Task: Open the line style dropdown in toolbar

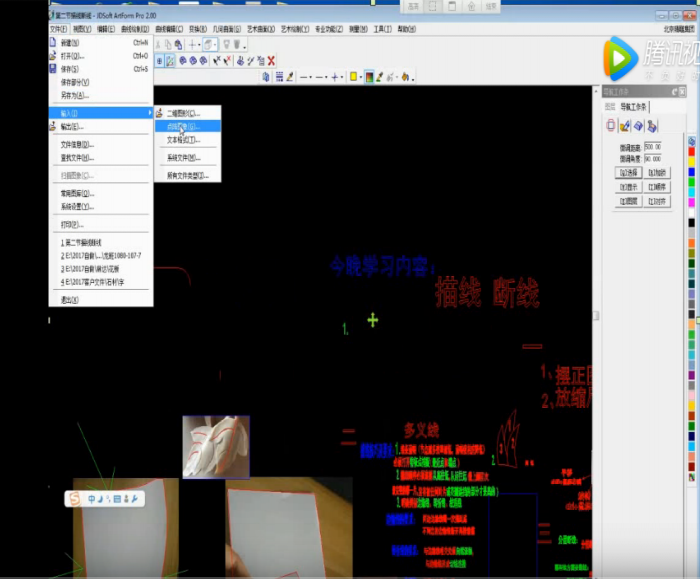Action: (x=308, y=77)
